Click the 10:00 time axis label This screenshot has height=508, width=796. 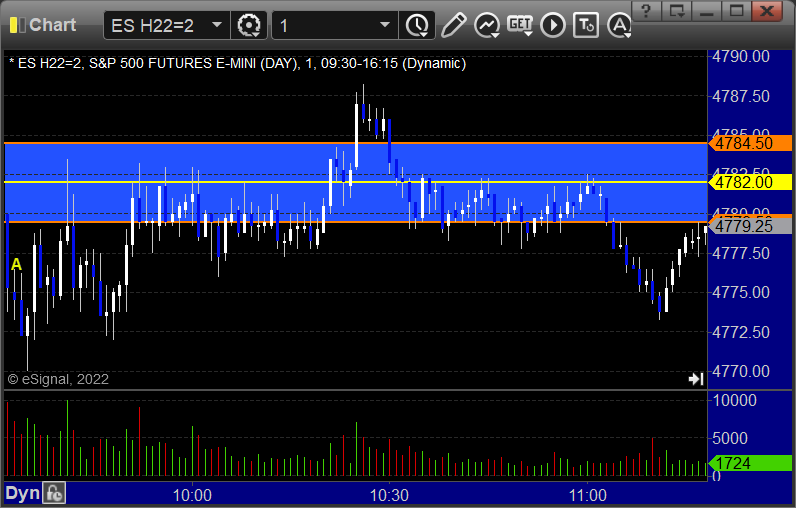[192, 495]
